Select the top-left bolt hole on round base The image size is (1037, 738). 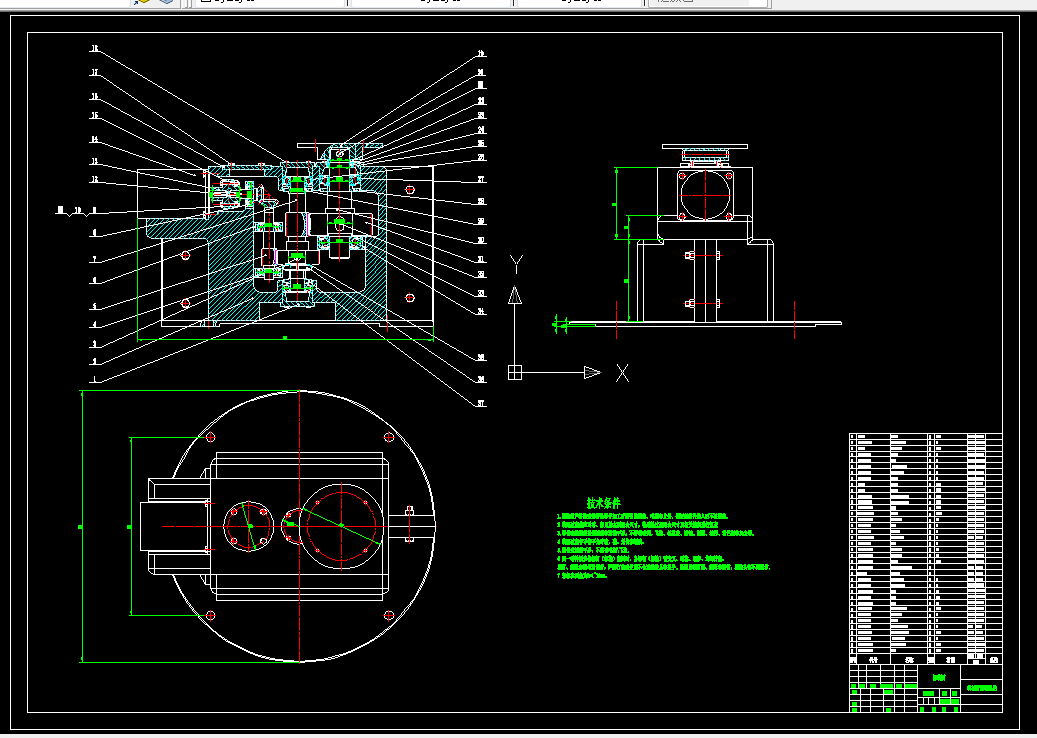click(211, 436)
